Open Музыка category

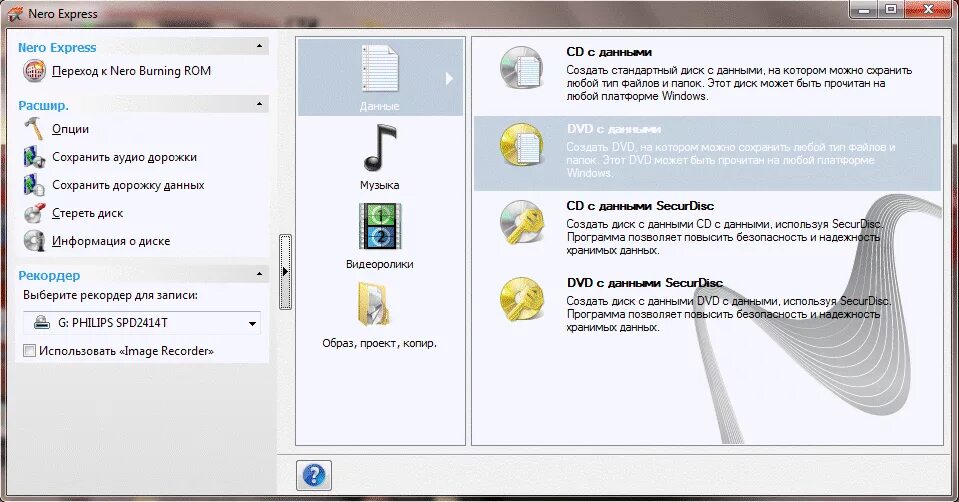[380, 185]
